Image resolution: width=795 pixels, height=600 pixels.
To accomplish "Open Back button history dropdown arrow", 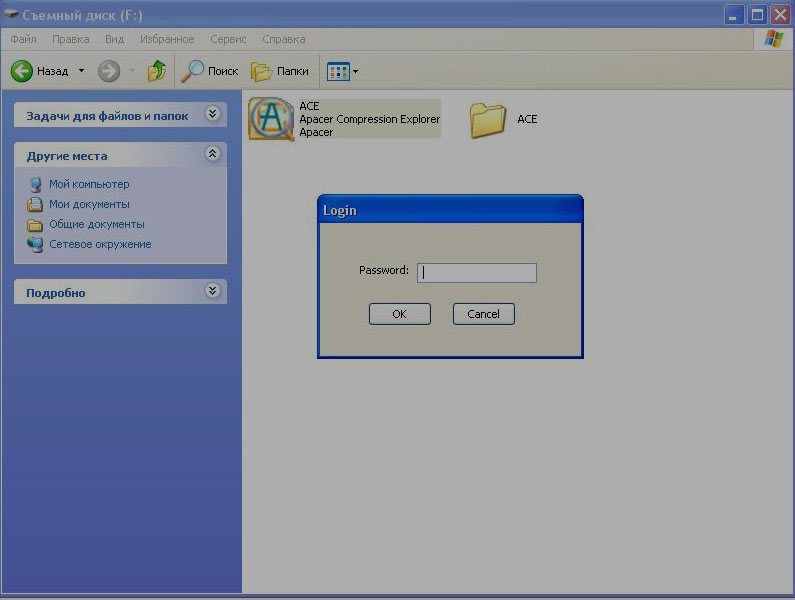I will click(81, 71).
